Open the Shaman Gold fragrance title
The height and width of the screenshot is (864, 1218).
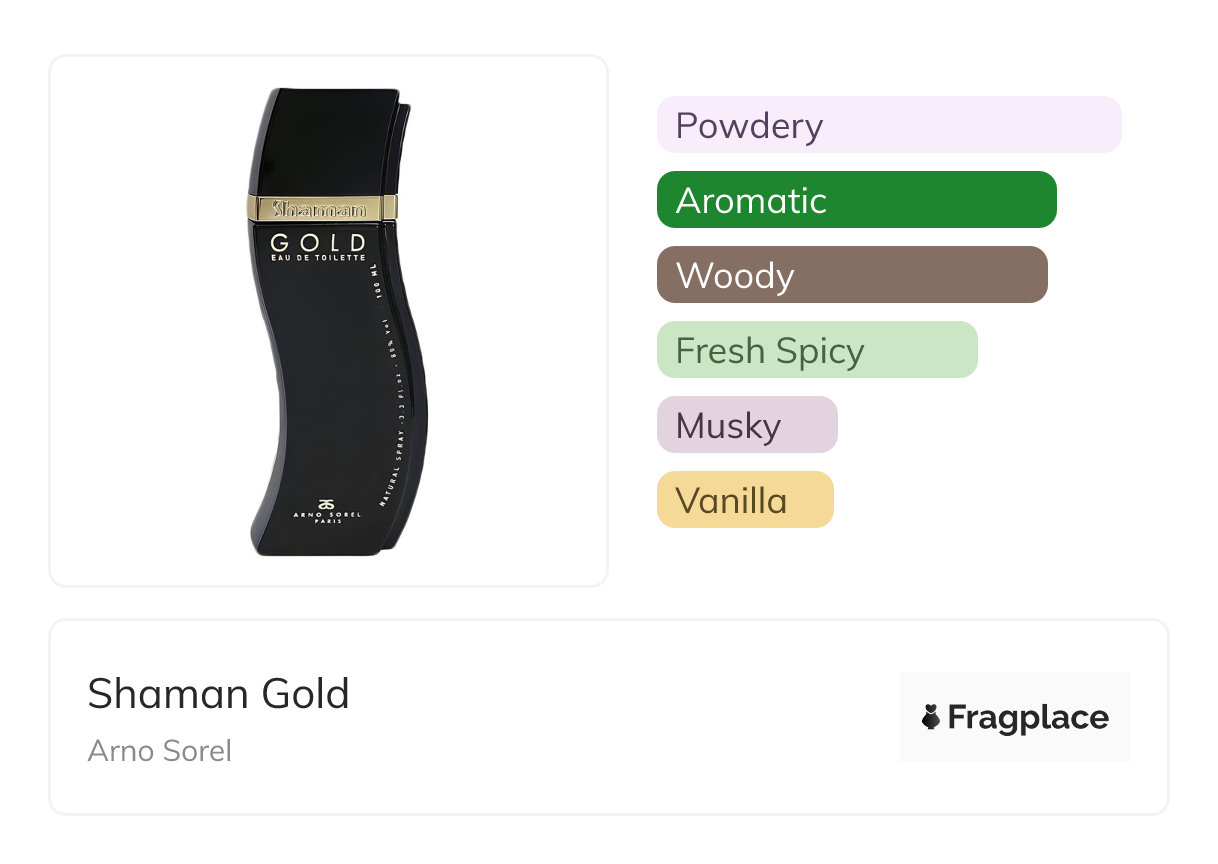coord(219,694)
